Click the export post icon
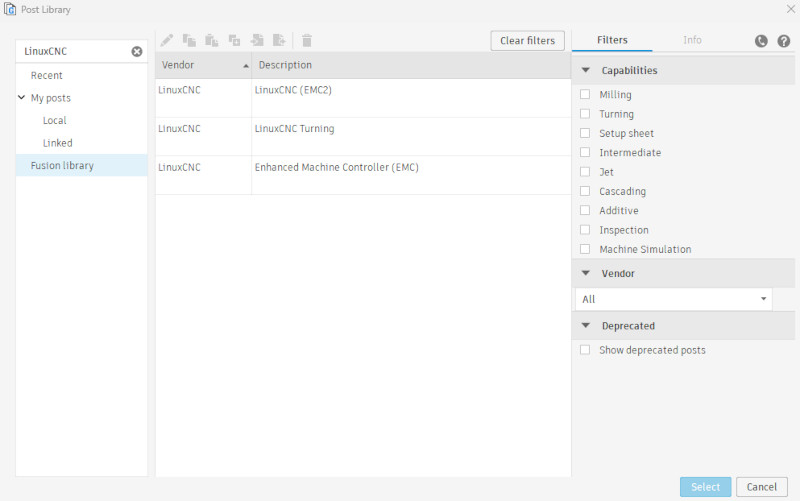 click(279, 40)
